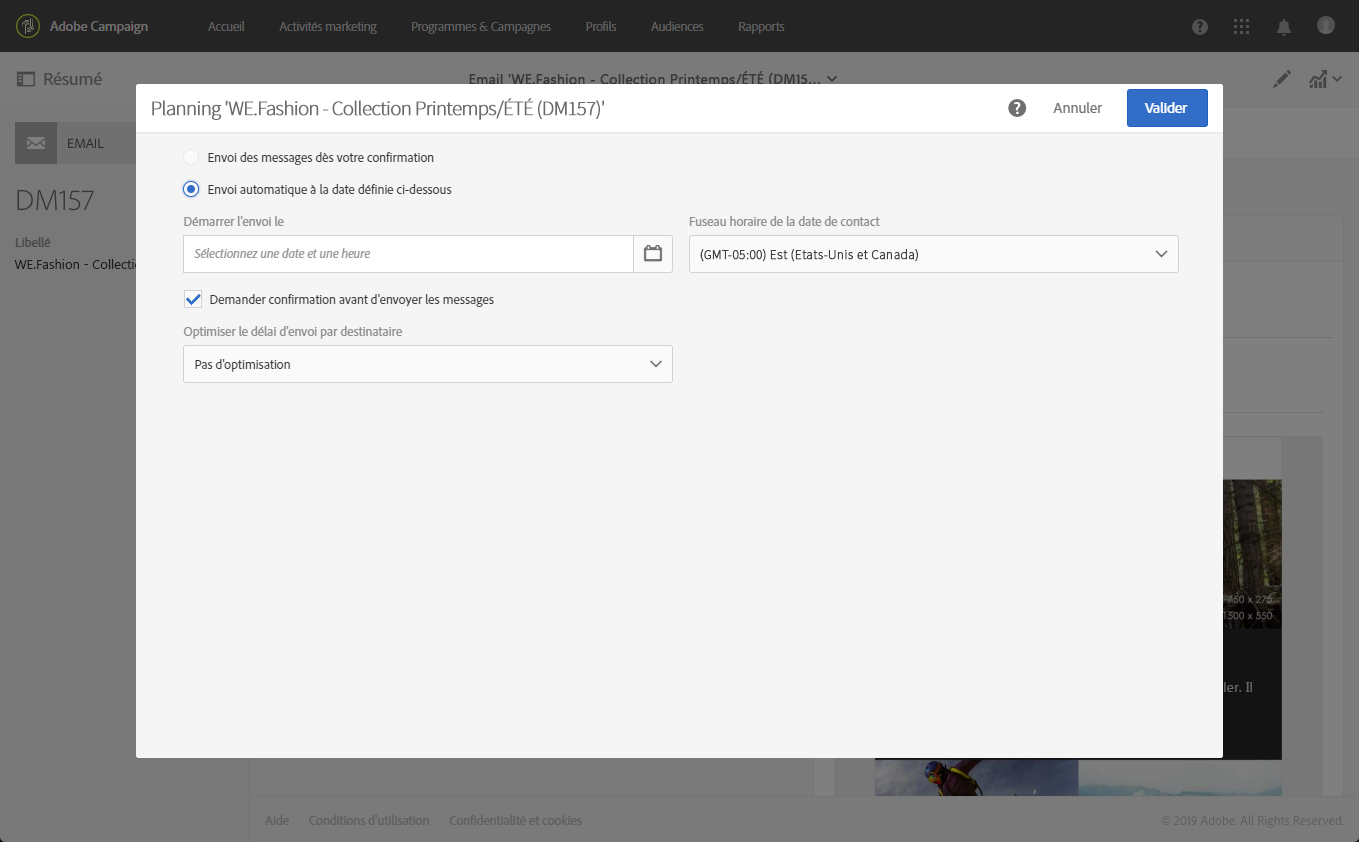
Task: Click the Résumé panel icon
Action: [x=26, y=79]
